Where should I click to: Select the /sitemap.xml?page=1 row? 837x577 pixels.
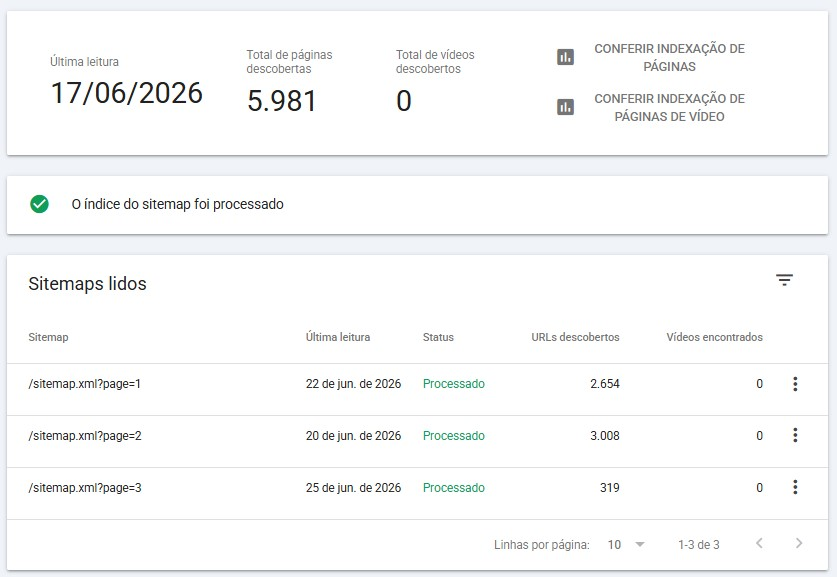[417, 390]
